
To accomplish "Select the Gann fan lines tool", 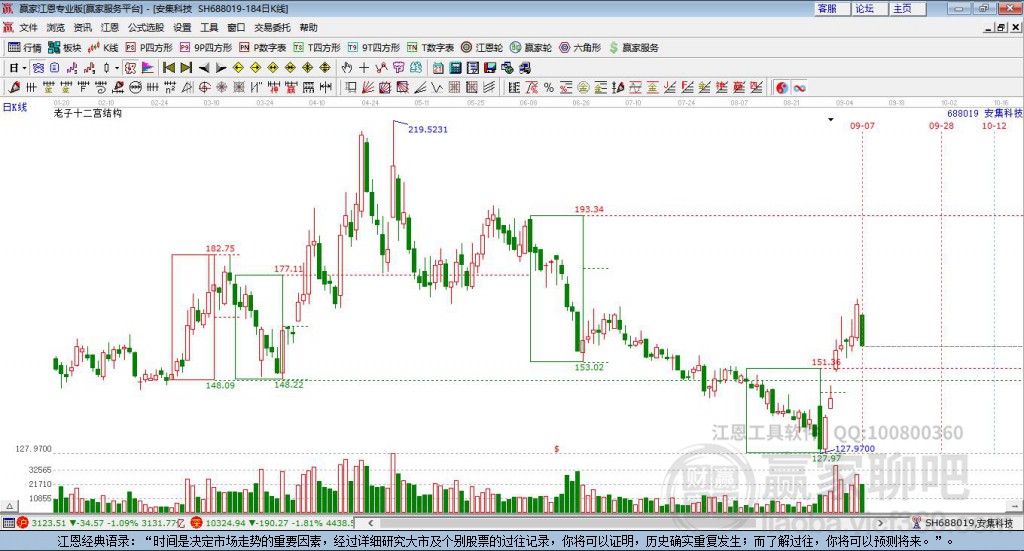I will click(368, 87).
